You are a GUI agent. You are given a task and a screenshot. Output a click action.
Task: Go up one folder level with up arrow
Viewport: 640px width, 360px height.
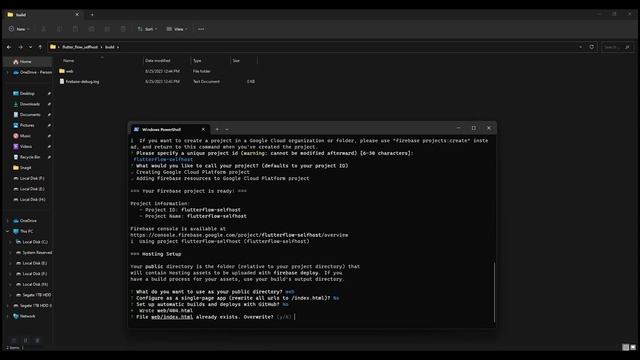[40, 47]
